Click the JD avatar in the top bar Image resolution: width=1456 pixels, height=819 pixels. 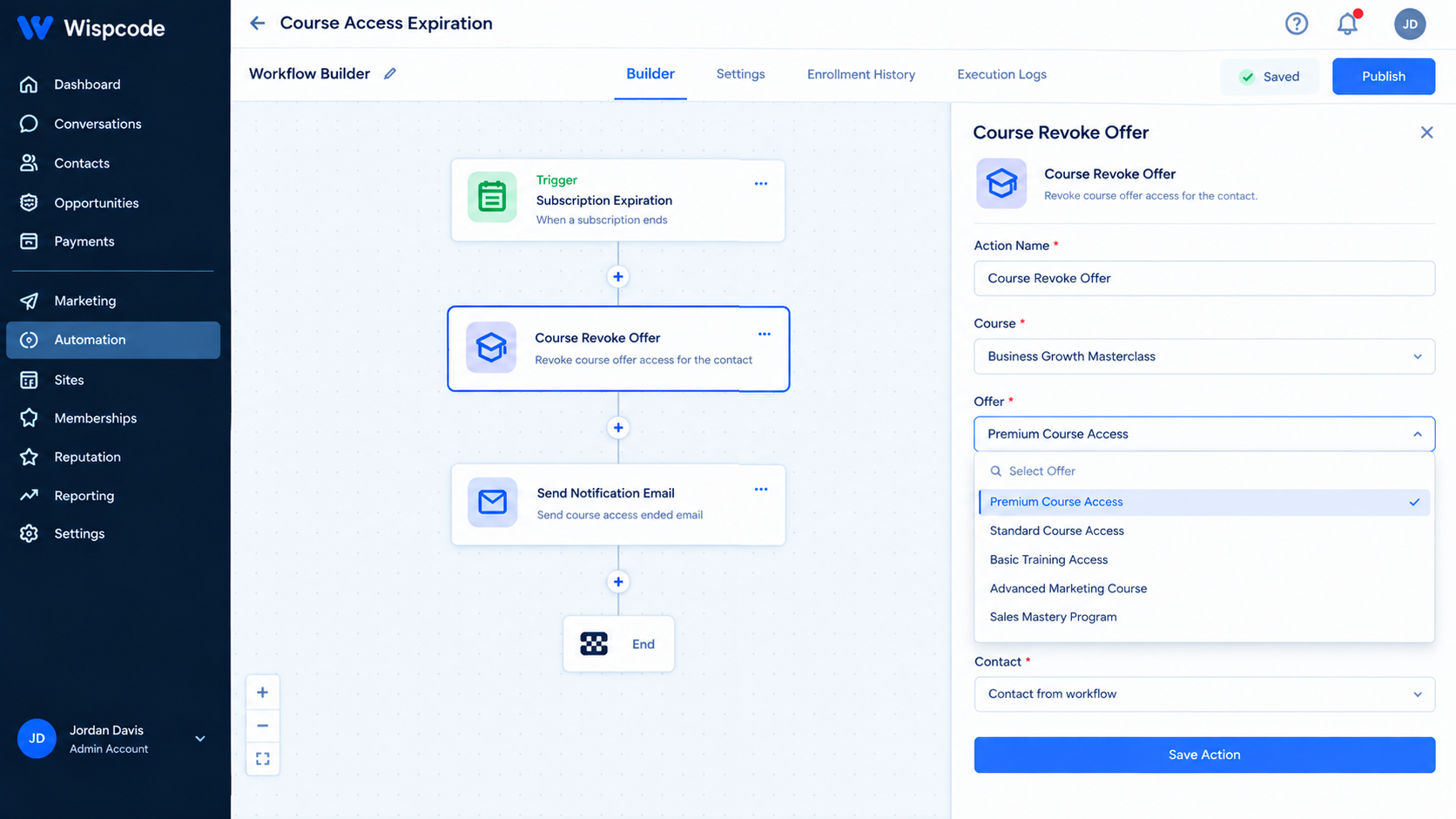(x=1409, y=24)
